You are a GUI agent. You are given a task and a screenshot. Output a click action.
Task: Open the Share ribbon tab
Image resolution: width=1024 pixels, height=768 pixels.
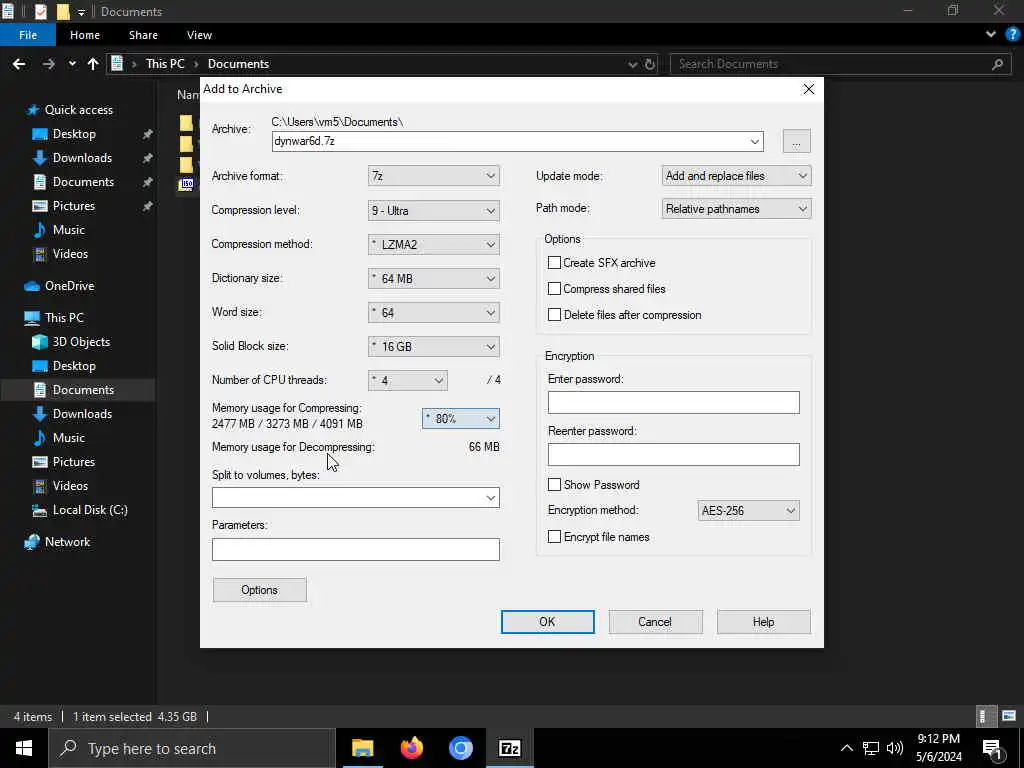click(143, 35)
